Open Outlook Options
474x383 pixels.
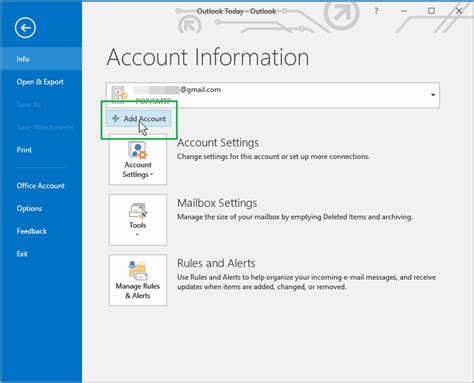point(29,208)
